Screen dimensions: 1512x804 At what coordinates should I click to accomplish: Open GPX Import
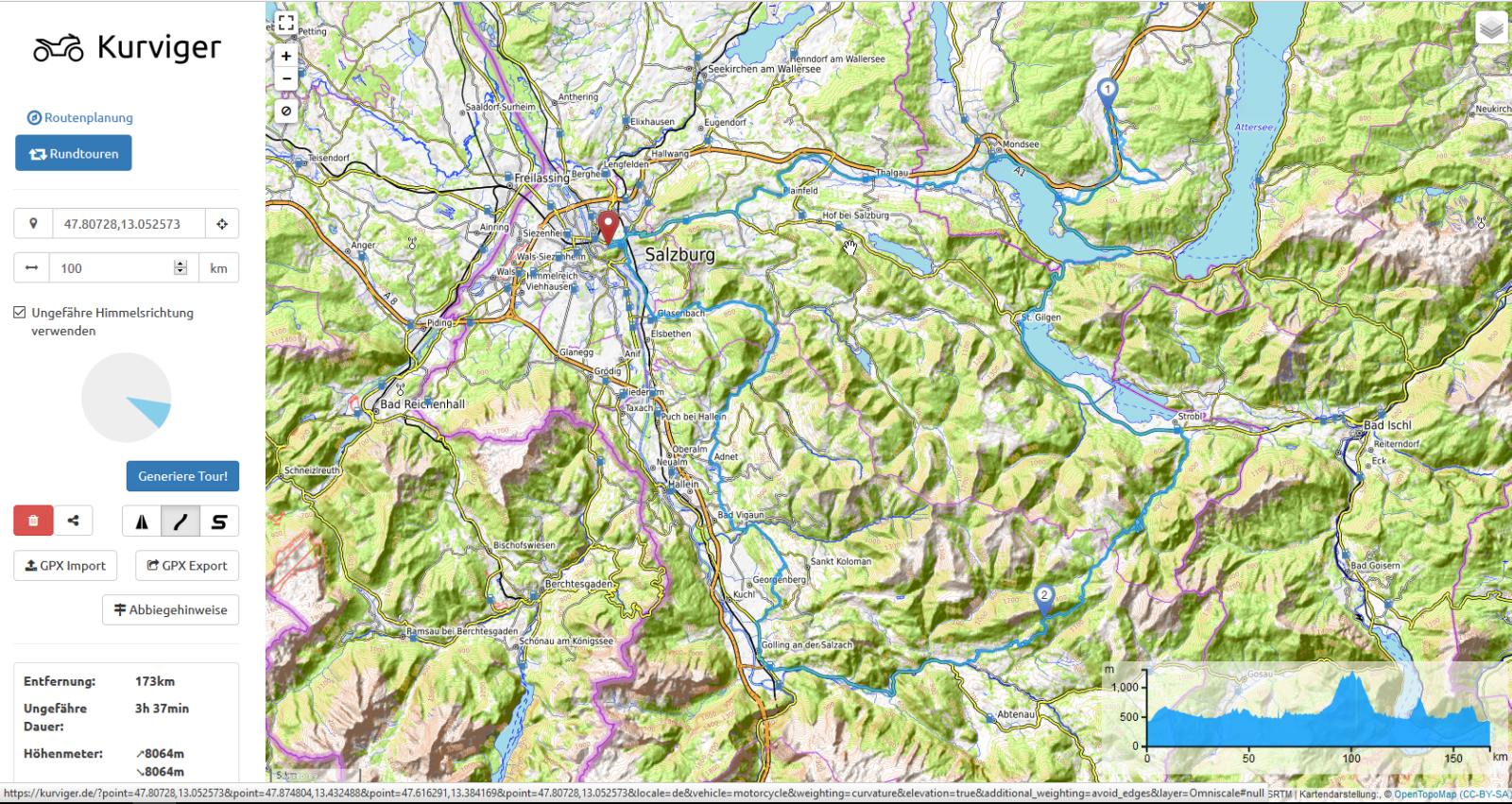click(65, 566)
